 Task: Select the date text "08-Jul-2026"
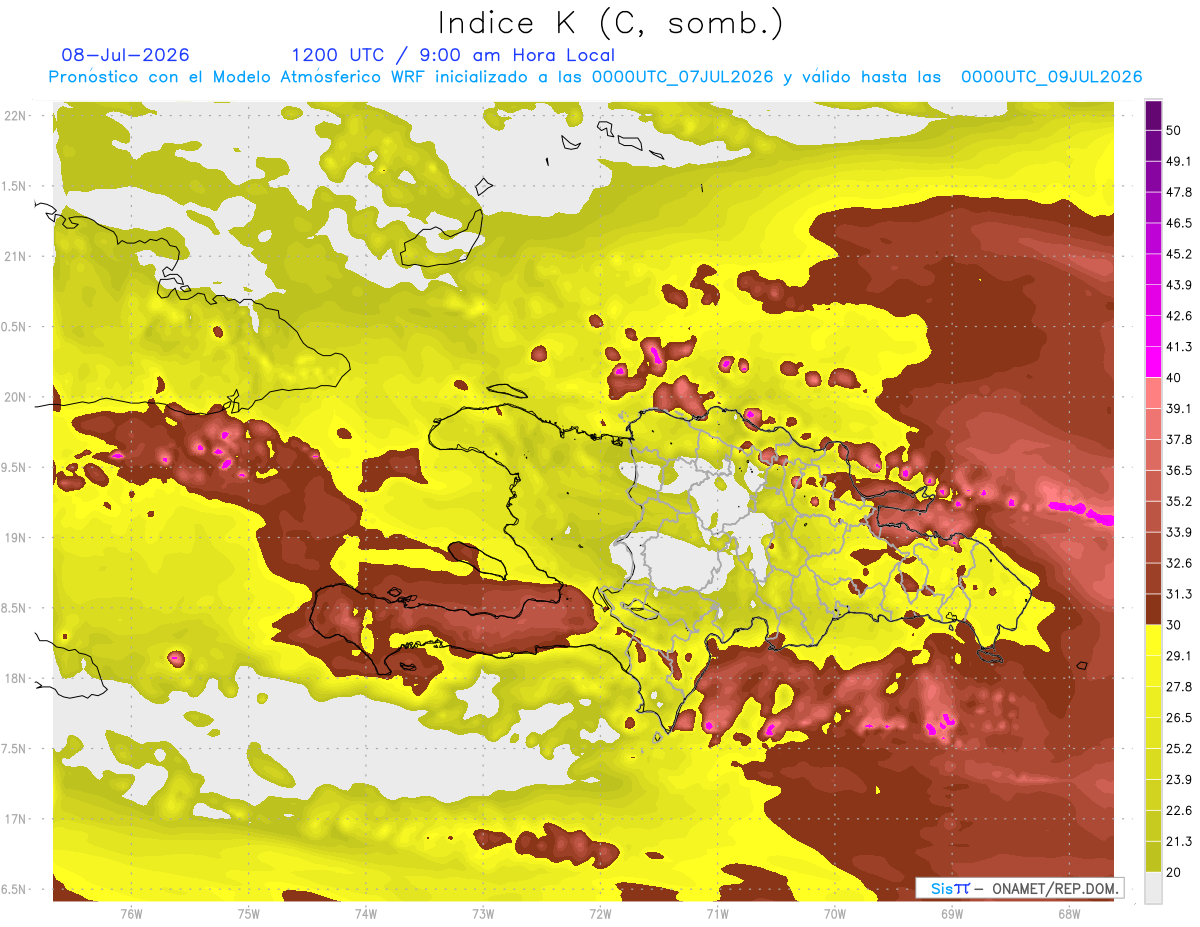click(x=125, y=55)
